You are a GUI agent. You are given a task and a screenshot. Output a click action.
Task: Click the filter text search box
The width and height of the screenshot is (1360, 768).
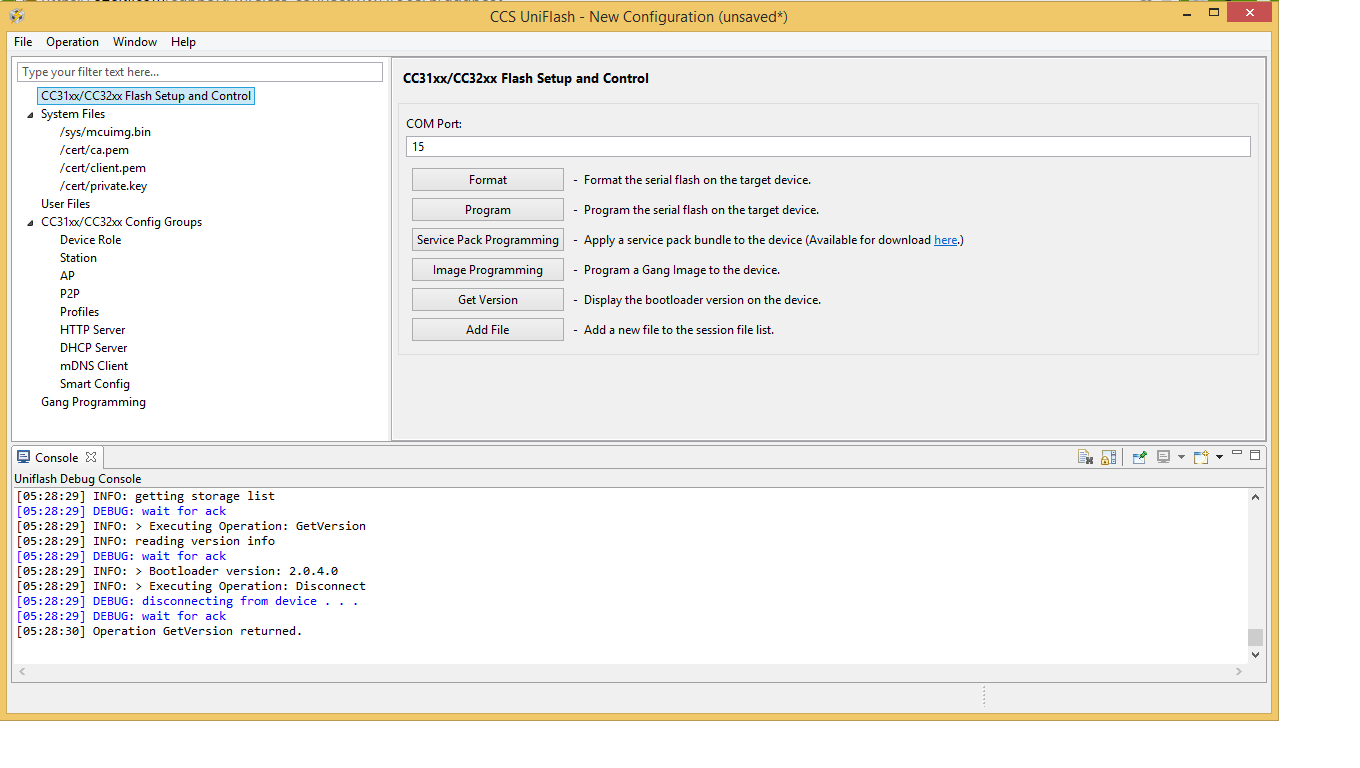click(x=200, y=72)
